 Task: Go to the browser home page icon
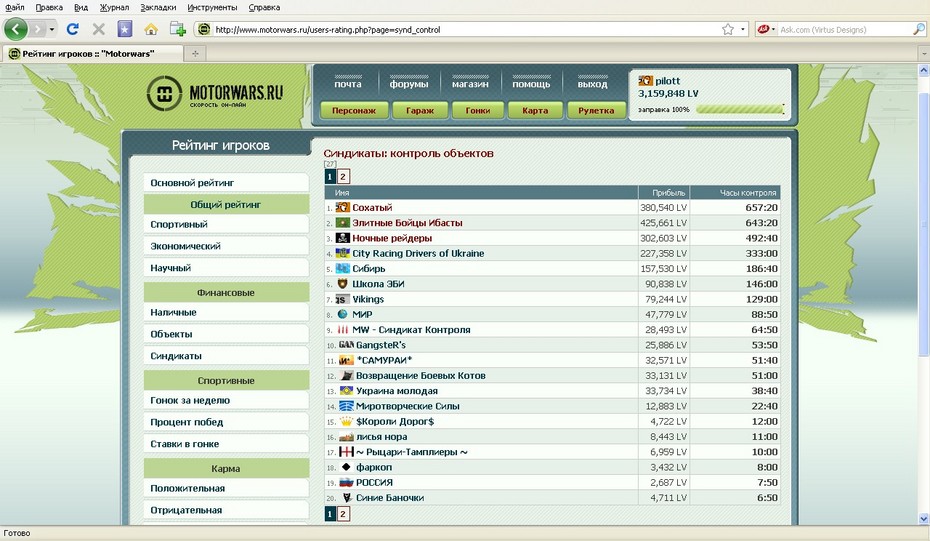pyautogui.click(x=151, y=29)
